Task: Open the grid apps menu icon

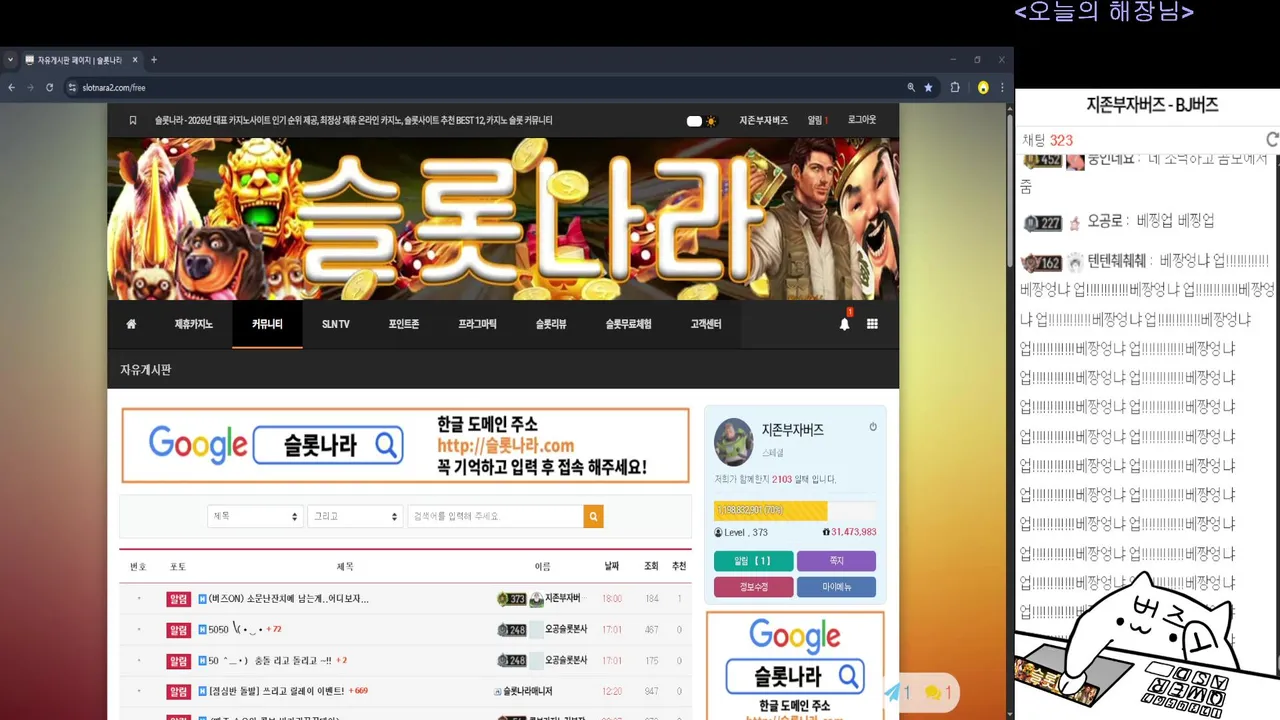Action: [872, 324]
